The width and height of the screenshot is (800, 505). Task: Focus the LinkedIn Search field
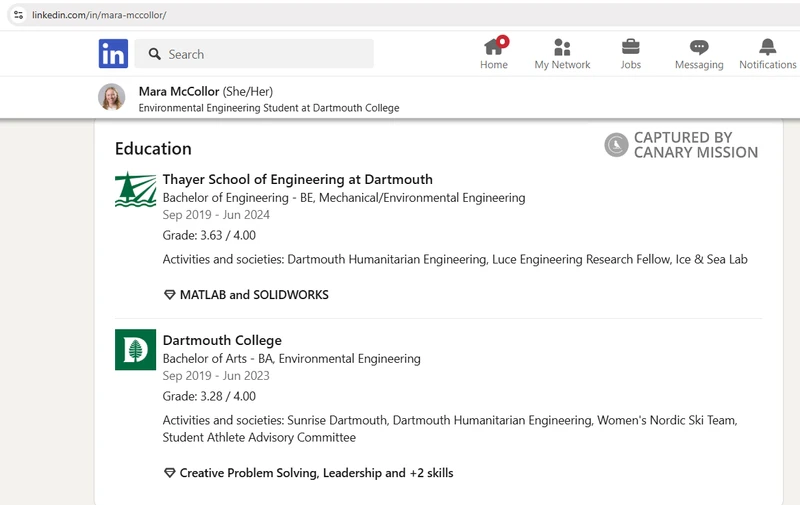[x=254, y=54]
